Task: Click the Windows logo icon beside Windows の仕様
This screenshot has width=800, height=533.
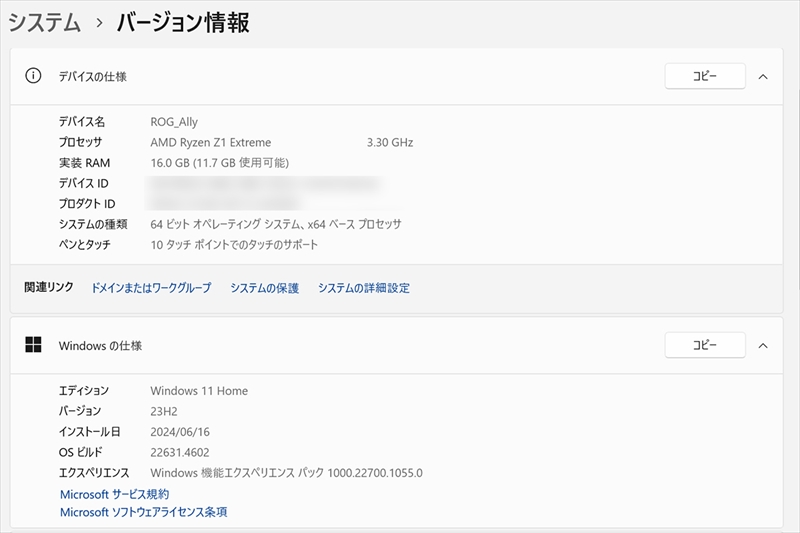Action: point(33,345)
